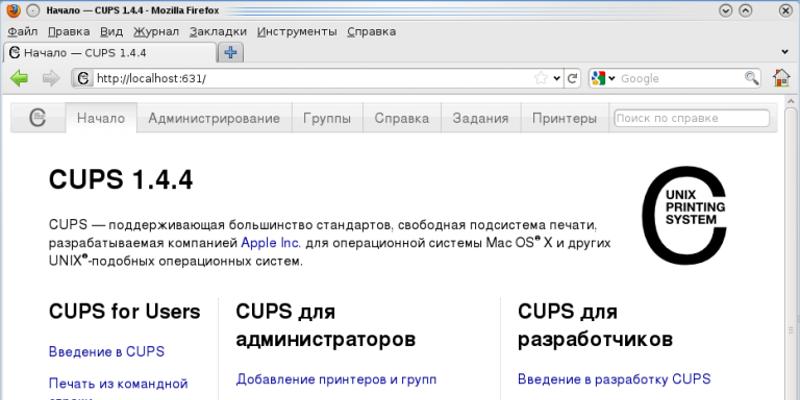The width and height of the screenshot is (800, 400).
Task: Click the Reload page icon in address bar
Action: coord(572,79)
